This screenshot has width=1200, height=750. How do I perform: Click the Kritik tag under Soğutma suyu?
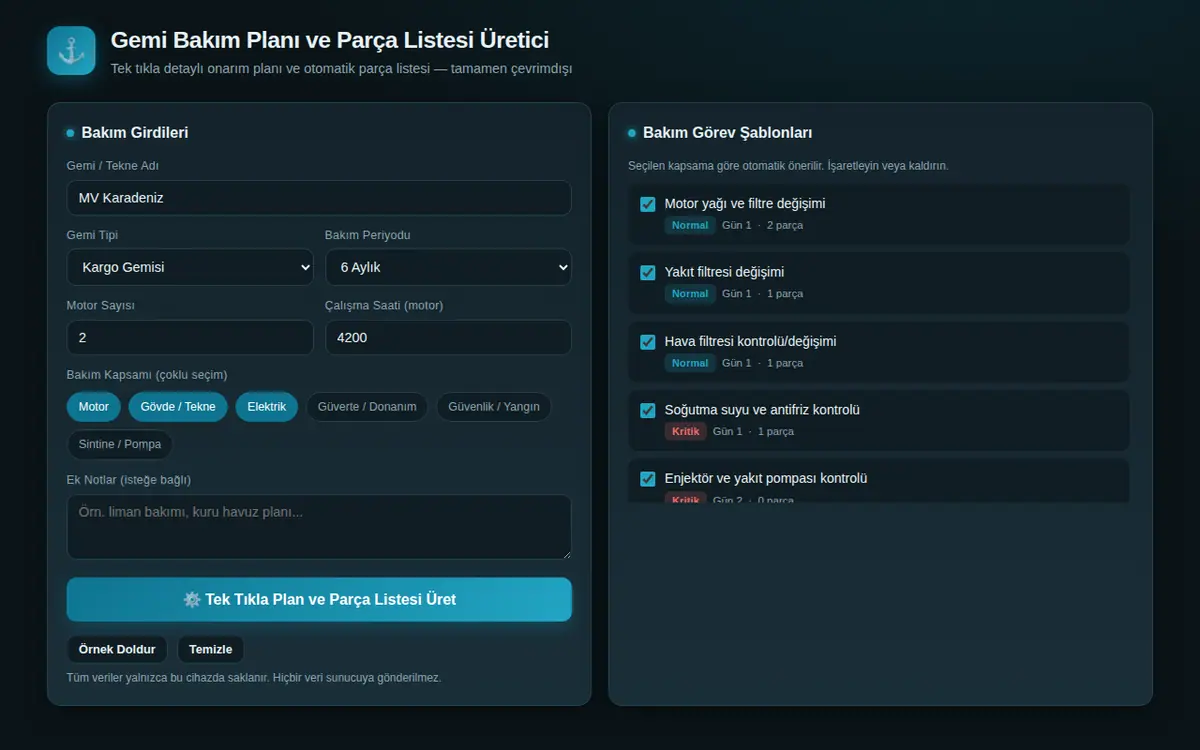pos(685,432)
